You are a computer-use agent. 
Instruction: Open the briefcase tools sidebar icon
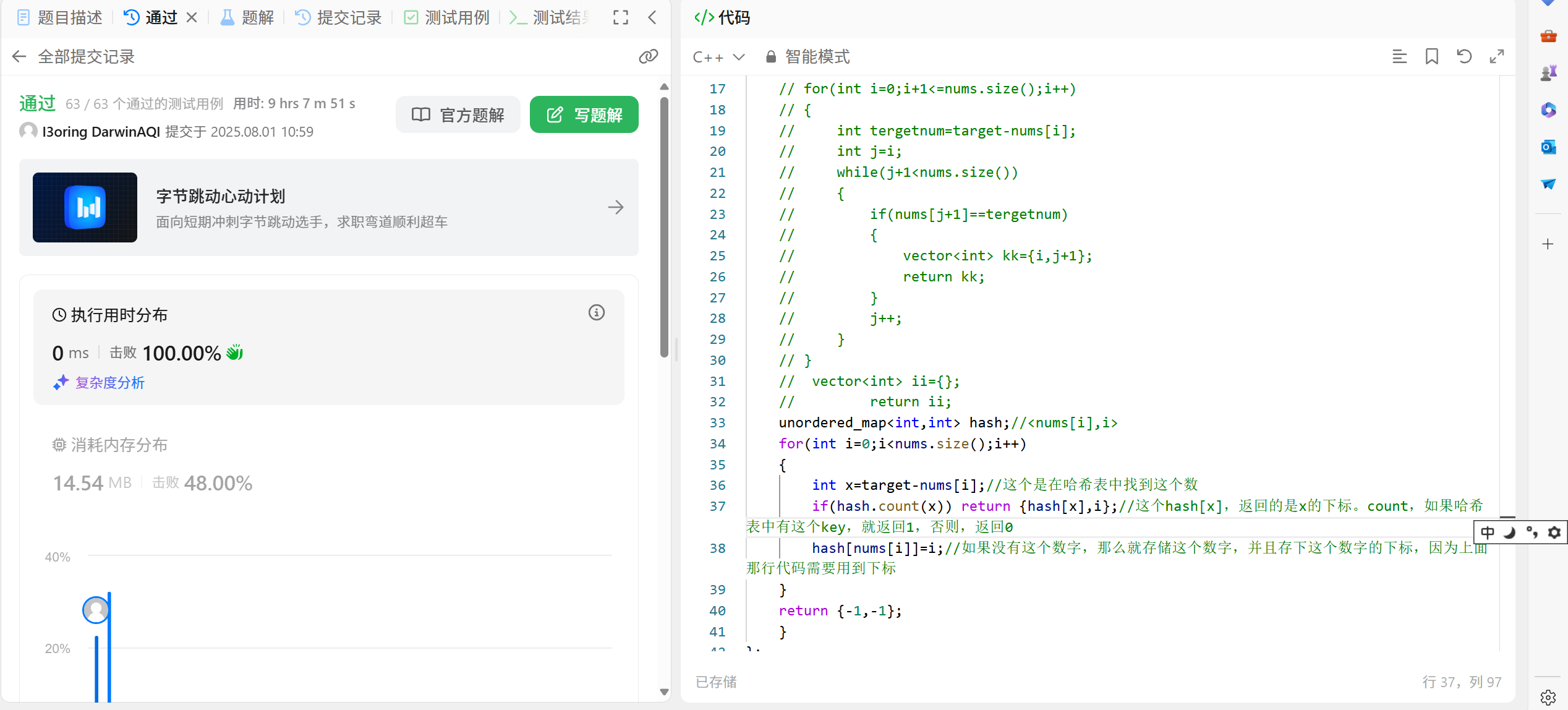point(1548,36)
